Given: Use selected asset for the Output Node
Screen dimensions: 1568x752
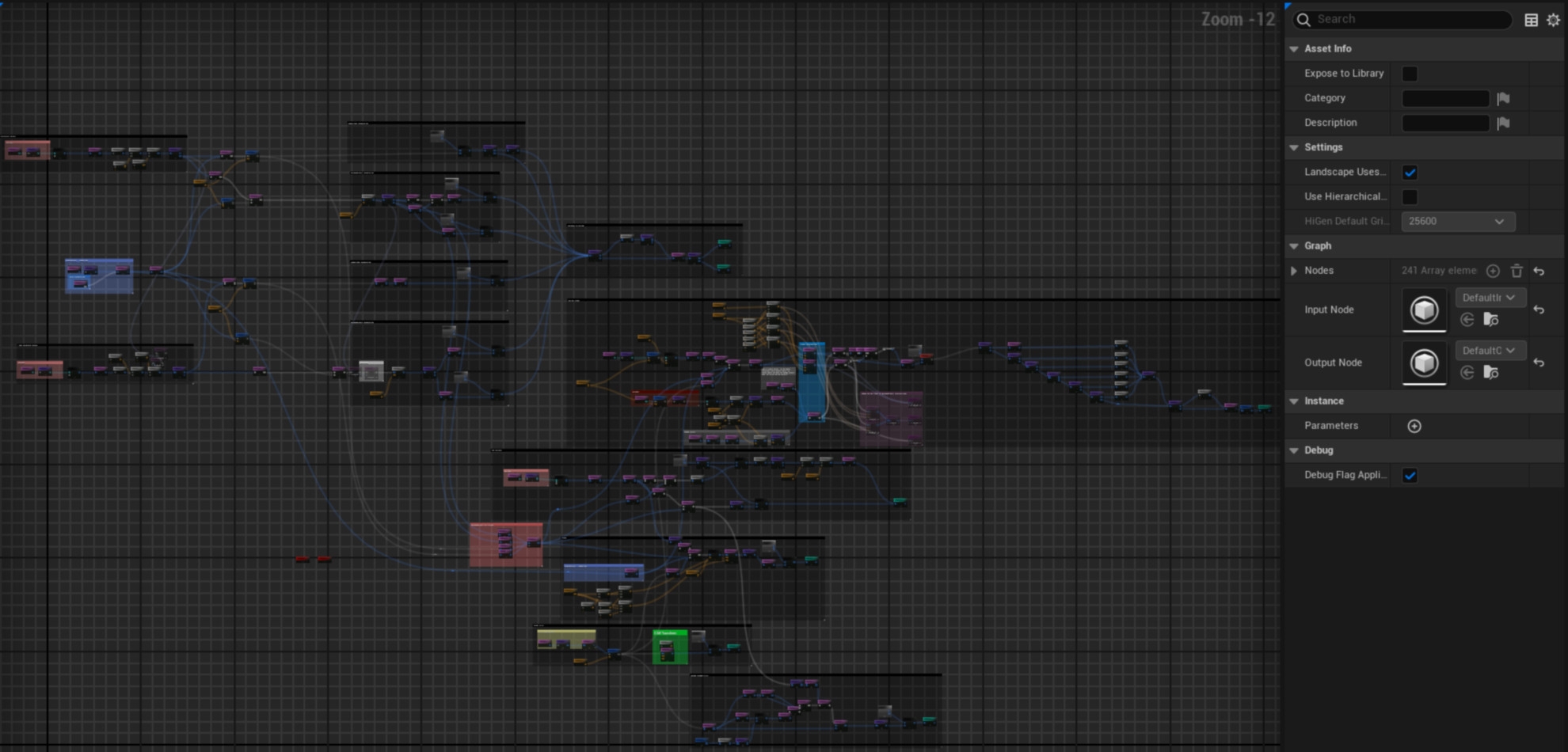Looking at the screenshot, I should coord(1467,373).
